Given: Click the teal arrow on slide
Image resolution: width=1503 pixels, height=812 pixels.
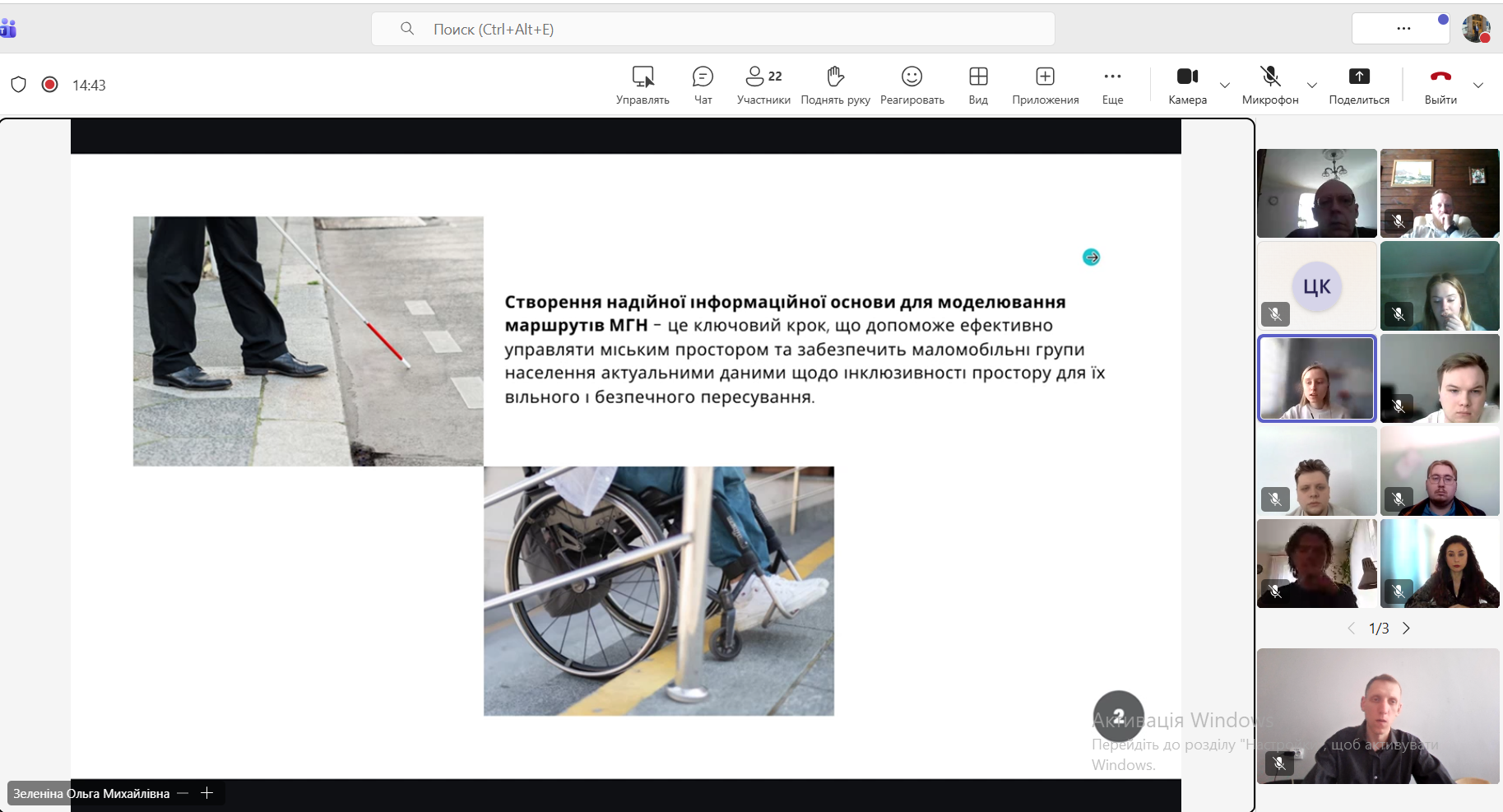Looking at the screenshot, I should click(1091, 258).
